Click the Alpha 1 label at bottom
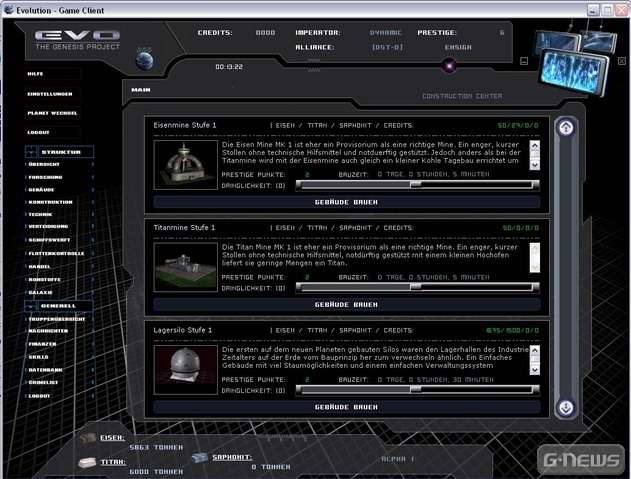The image size is (631, 479). pyautogui.click(x=398, y=459)
